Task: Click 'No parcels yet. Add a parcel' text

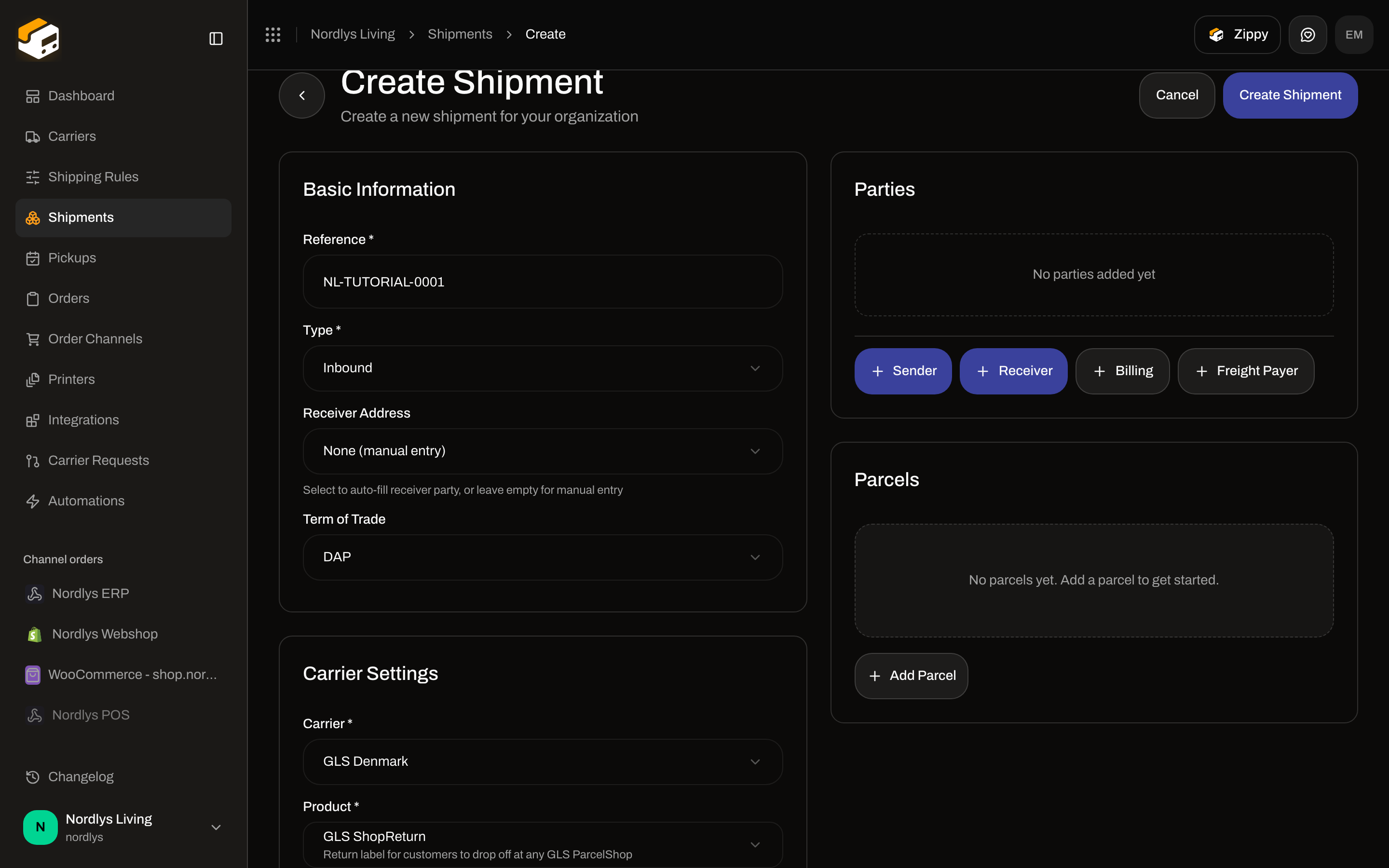Action: click(1093, 581)
